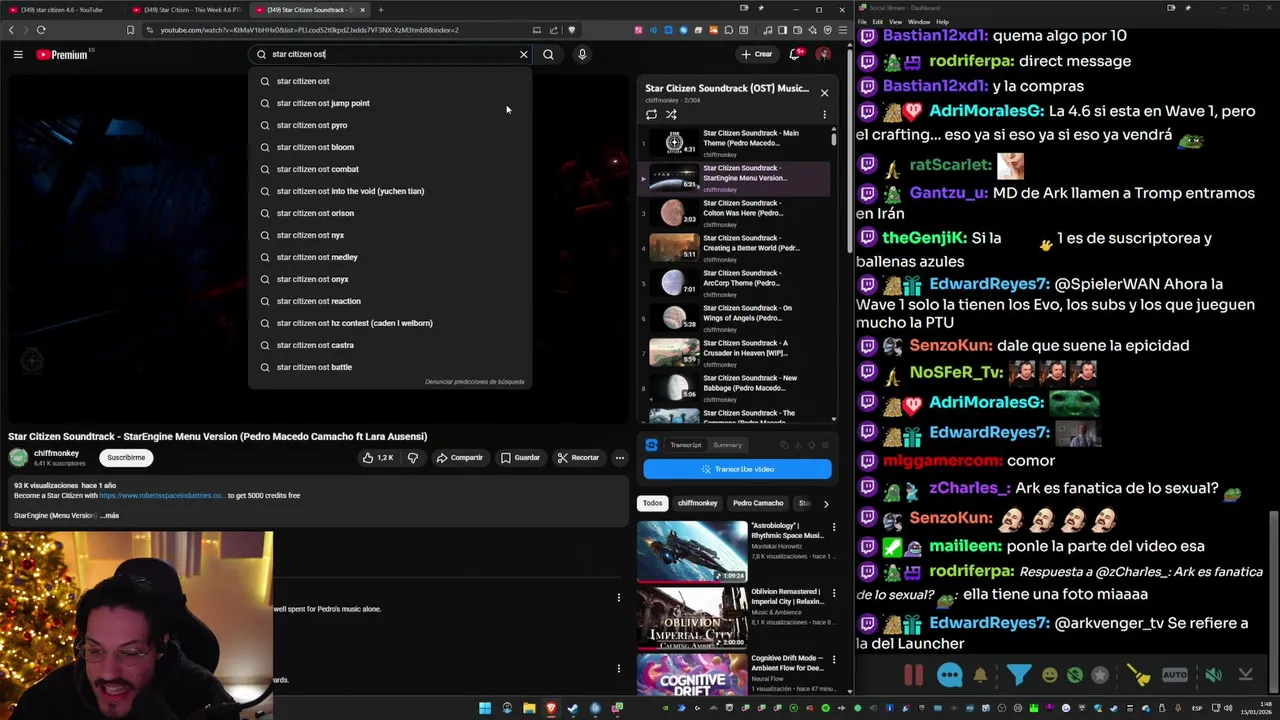Open playlist options three-dot menu
This screenshot has height=720, width=1280.
click(x=824, y=114)
